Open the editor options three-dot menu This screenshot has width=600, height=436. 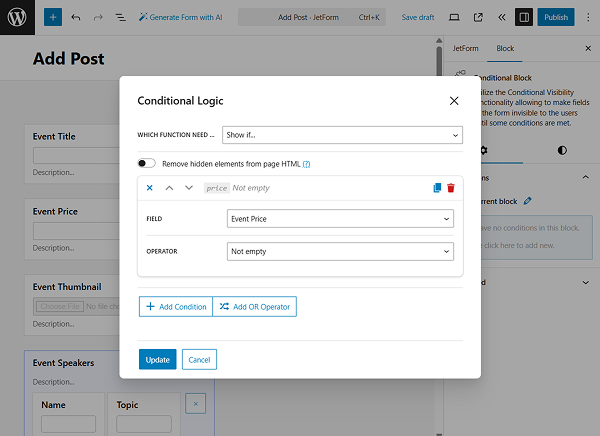pos(588,17)
